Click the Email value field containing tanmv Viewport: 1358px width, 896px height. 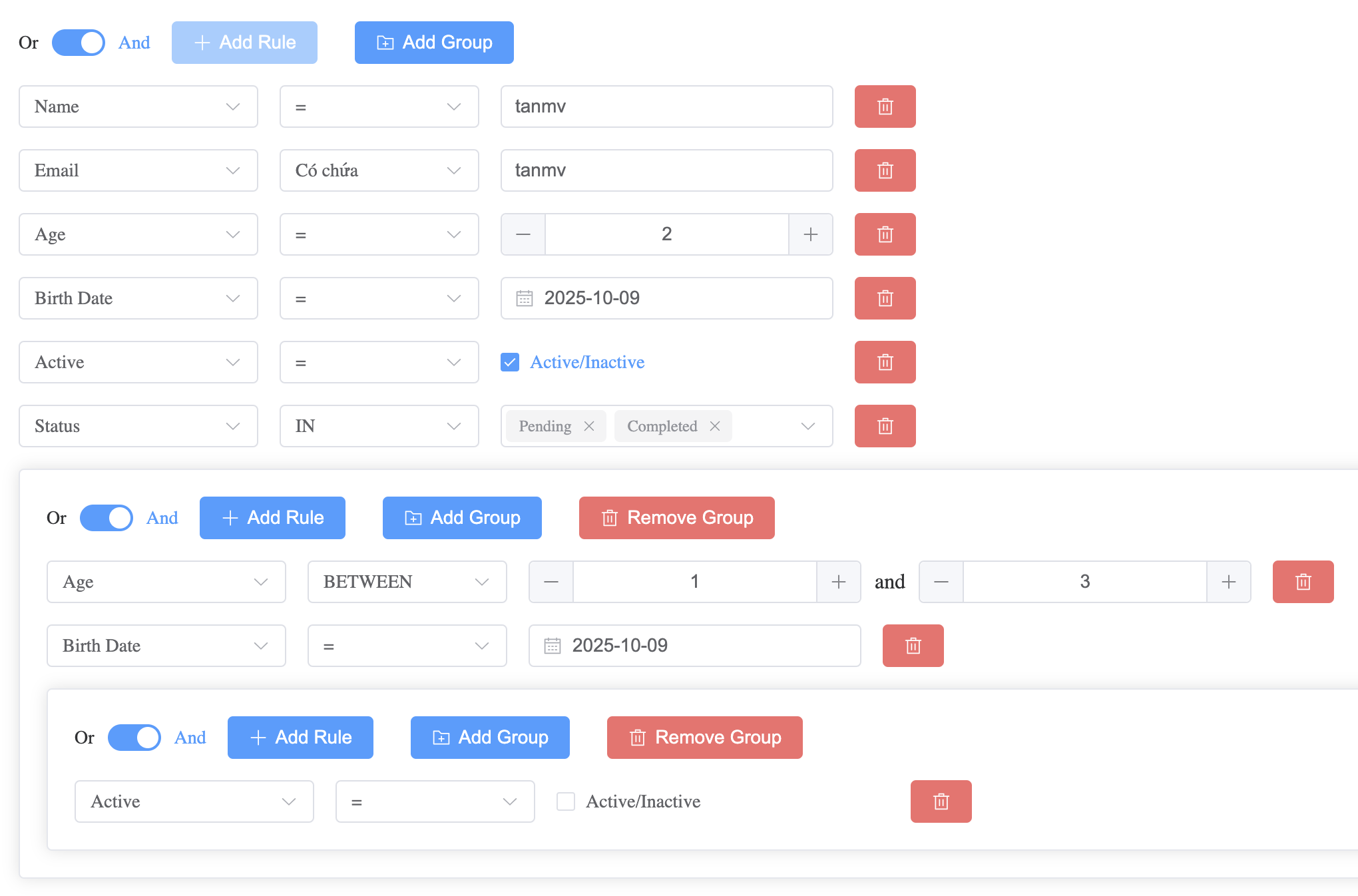click(x=667, y=170)
